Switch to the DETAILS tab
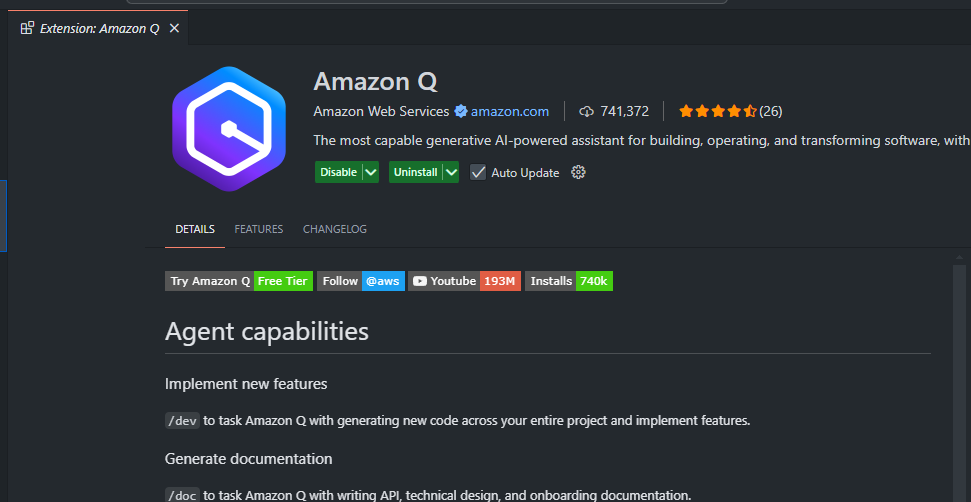Viewport: 971px width, 502px height. click(x=195, y=229)
